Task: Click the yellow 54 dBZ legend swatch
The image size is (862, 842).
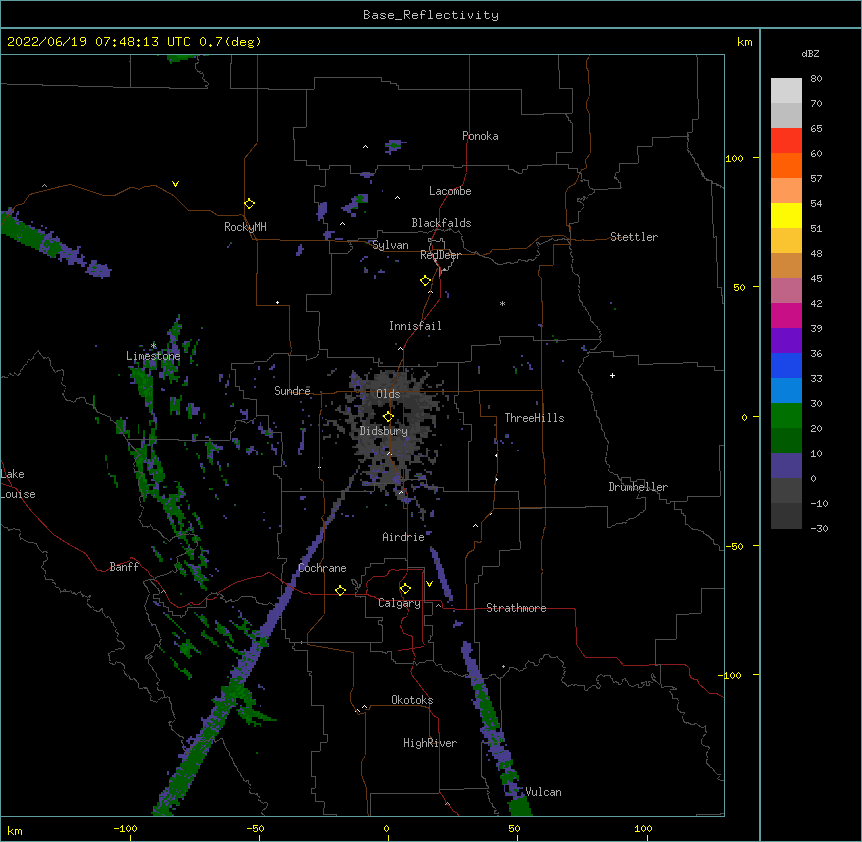Action: click(786, 215)
